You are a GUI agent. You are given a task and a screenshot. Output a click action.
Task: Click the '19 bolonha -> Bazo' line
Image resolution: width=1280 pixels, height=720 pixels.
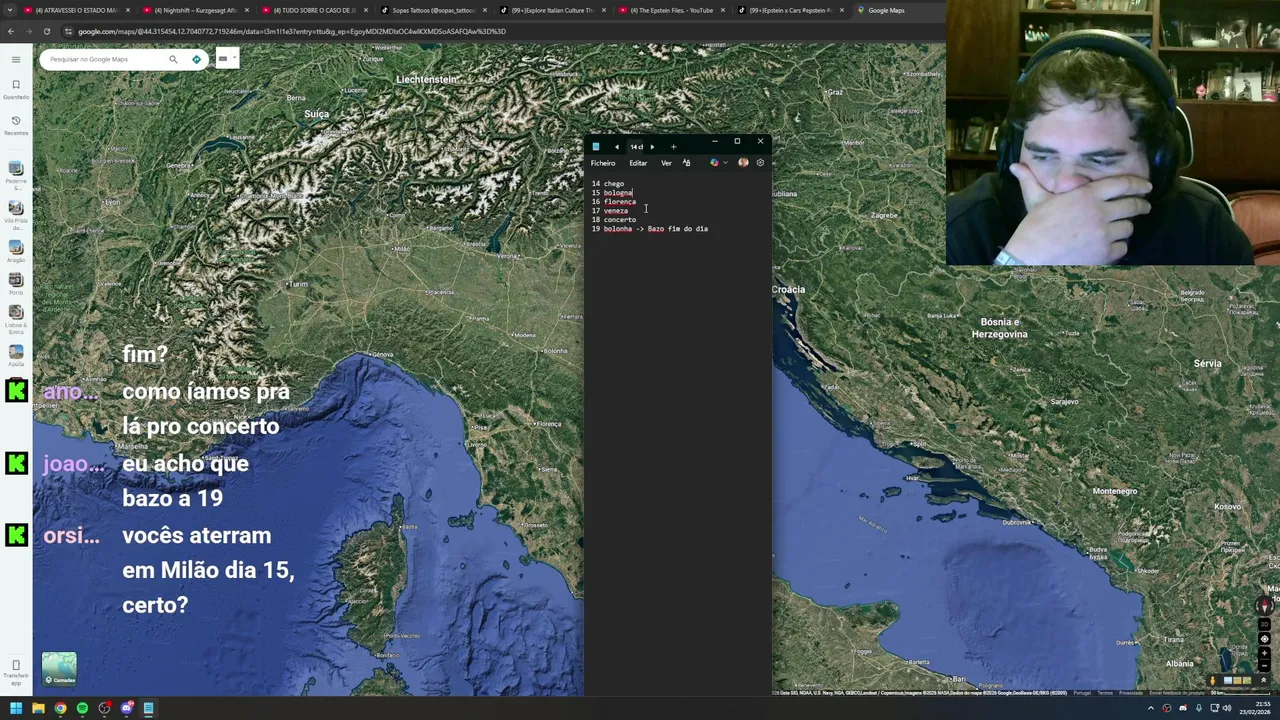click(x=650, y=229)
